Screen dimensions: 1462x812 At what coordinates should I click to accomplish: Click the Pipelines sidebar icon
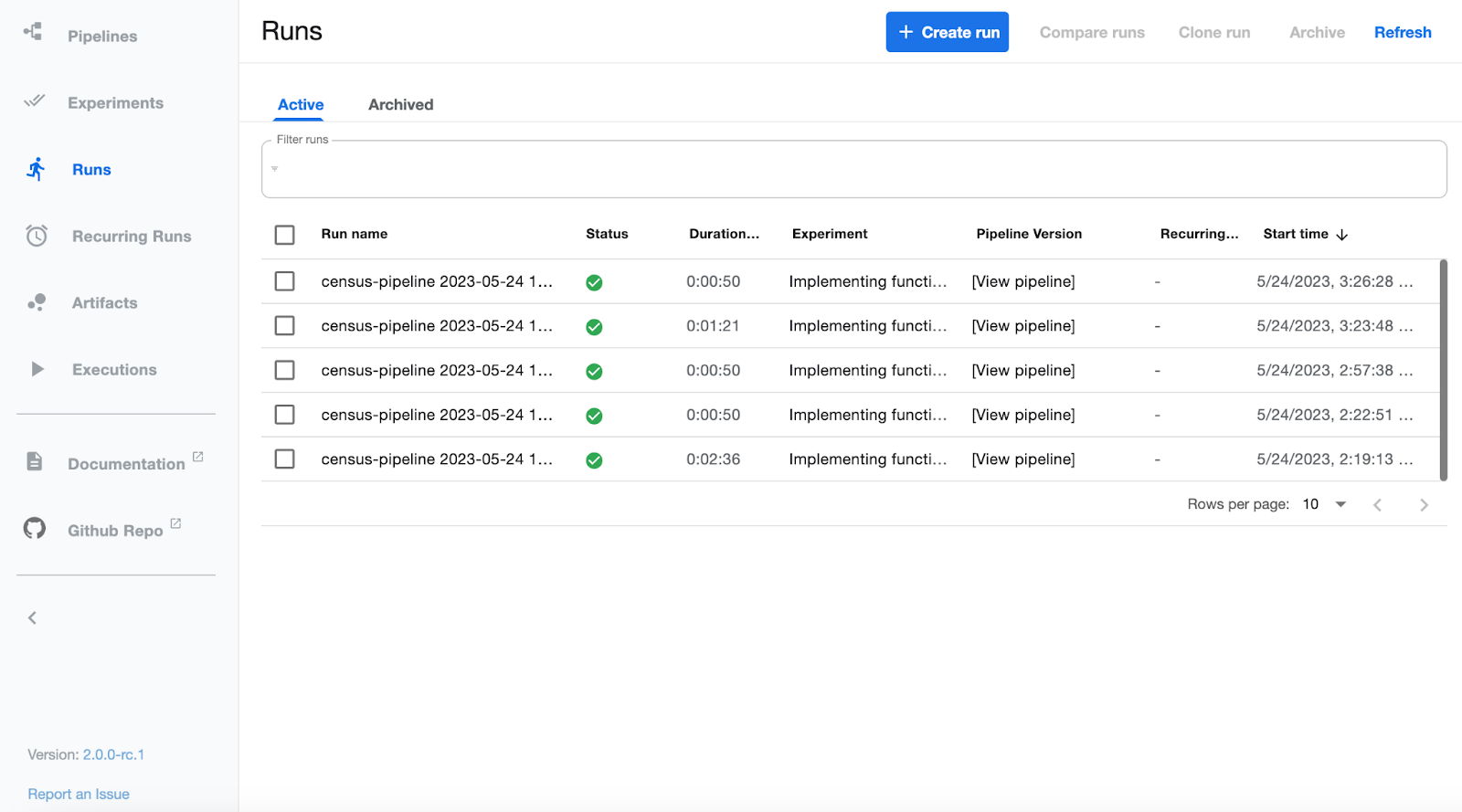tap(34, 33)
